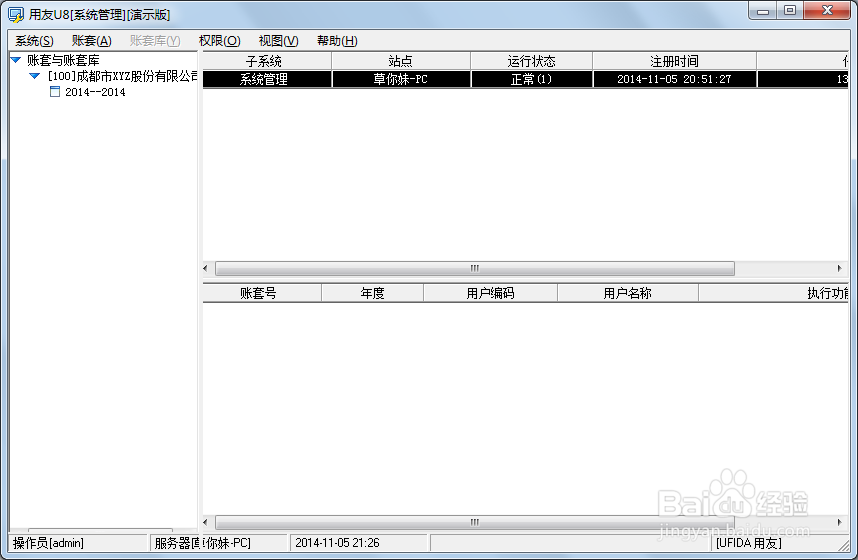Click the 账套号 column header
This screenshot has height=560, width=858.
(x=262, y=293)
